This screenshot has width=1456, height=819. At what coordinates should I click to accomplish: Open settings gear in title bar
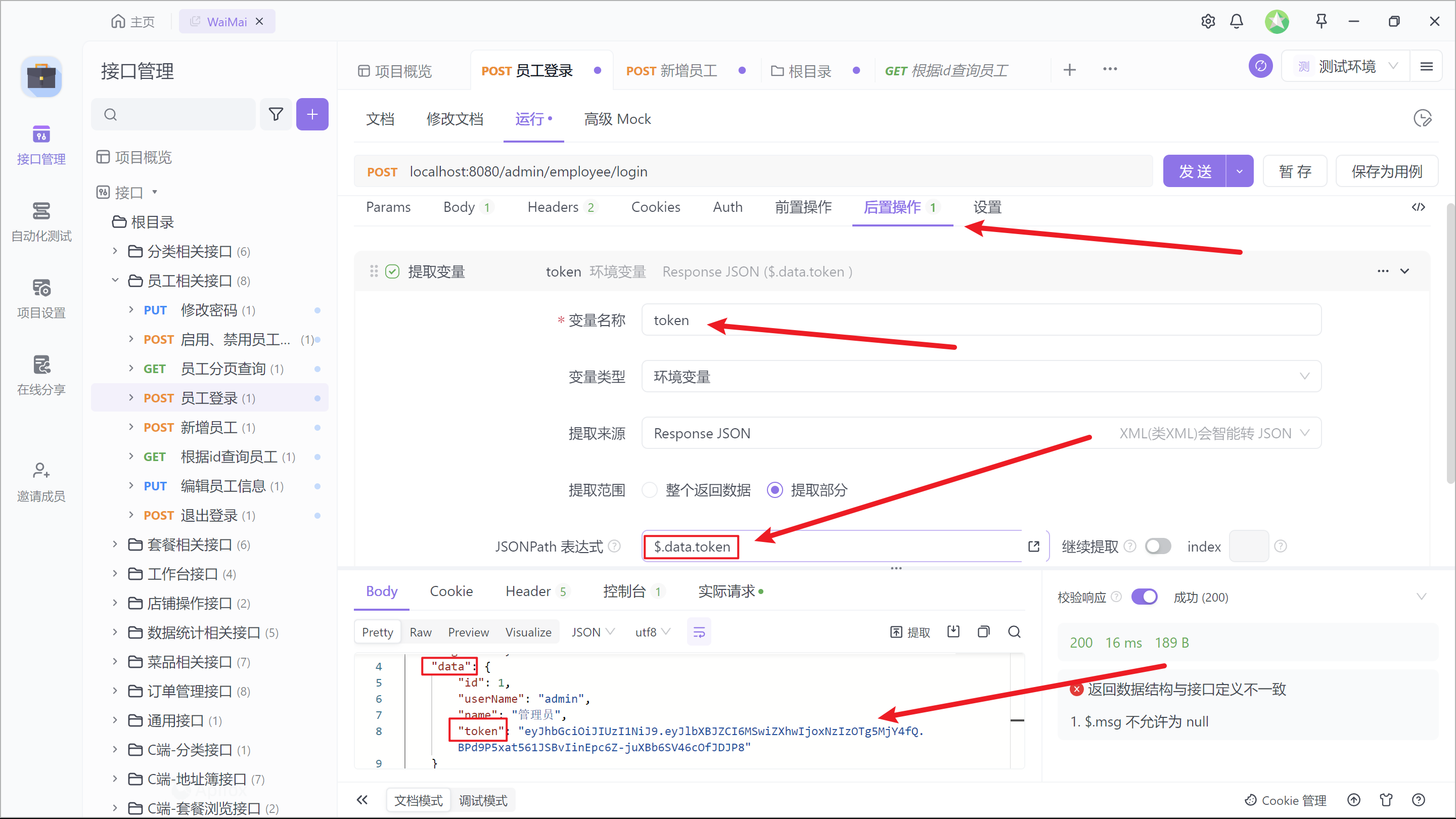pyautogui.click(x=1208, y=21)
